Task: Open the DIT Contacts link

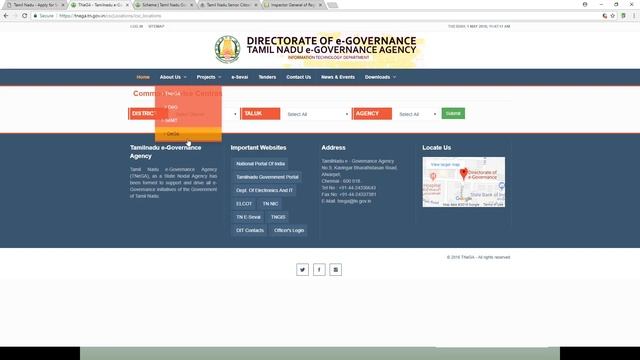Action: coord(250,230)
